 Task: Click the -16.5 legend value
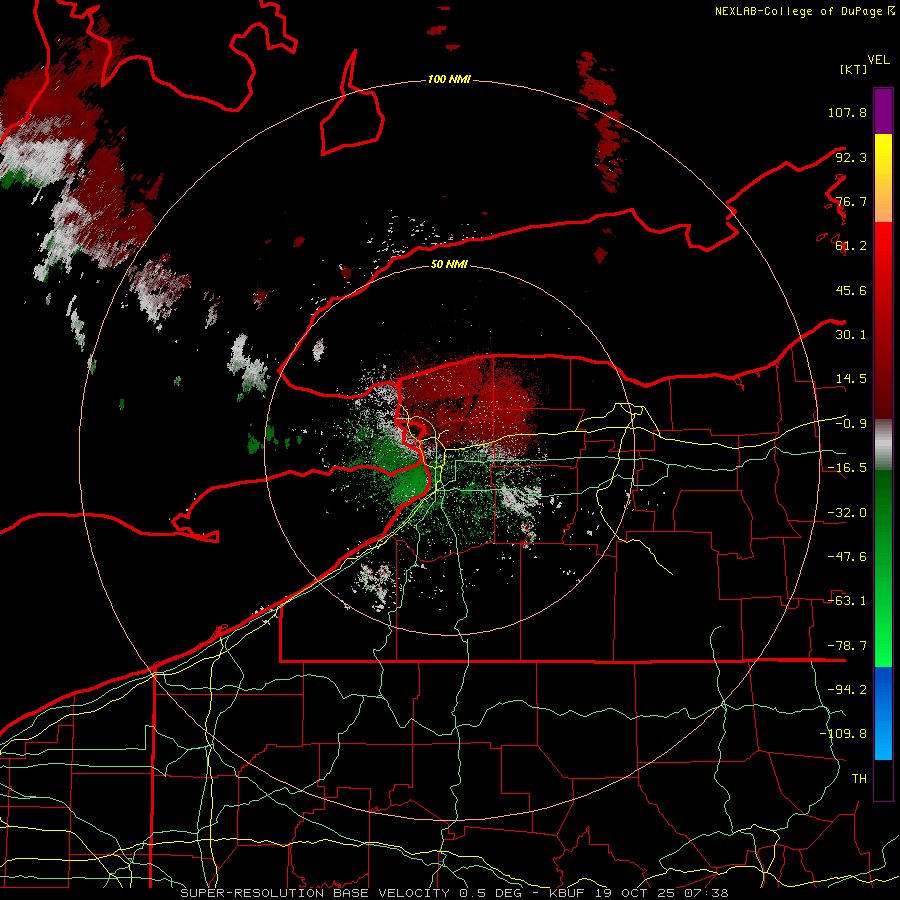(847, 468)
